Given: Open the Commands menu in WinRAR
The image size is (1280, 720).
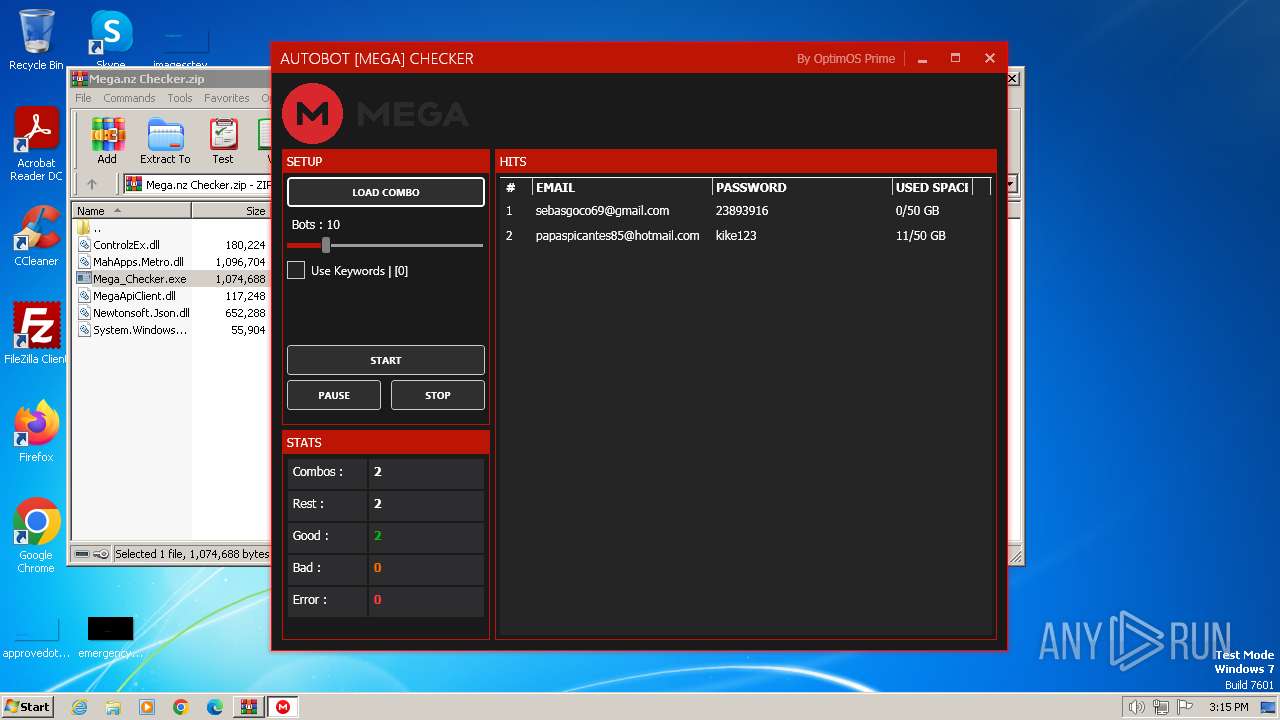Looking at the screenshot, I should 129,98.
